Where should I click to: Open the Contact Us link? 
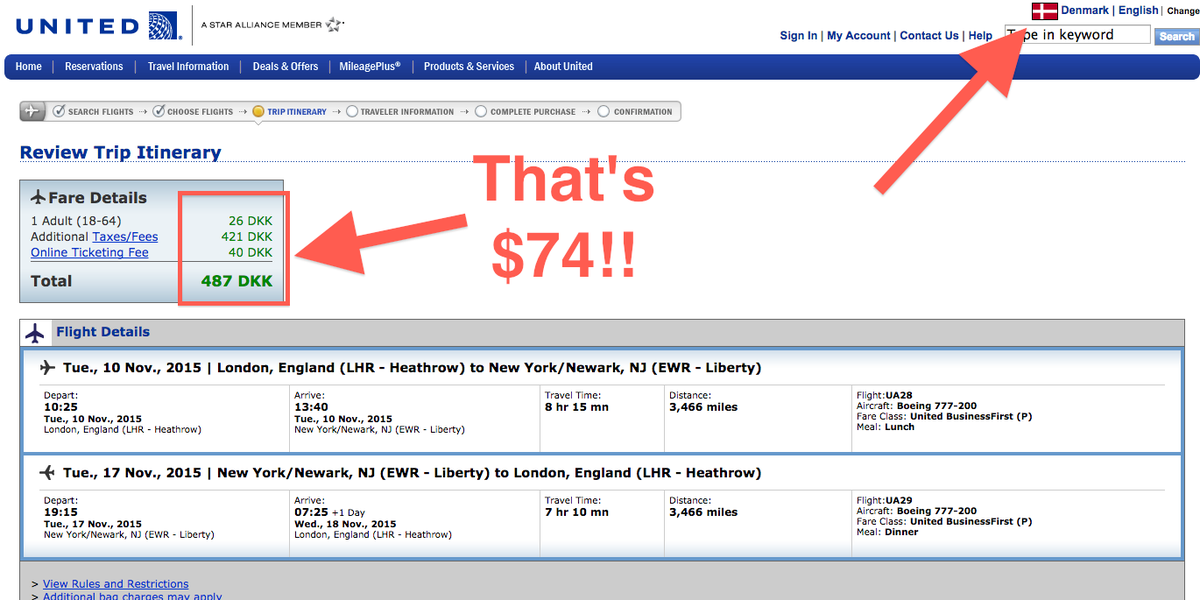pyautogui.click(x=929, y=36)
